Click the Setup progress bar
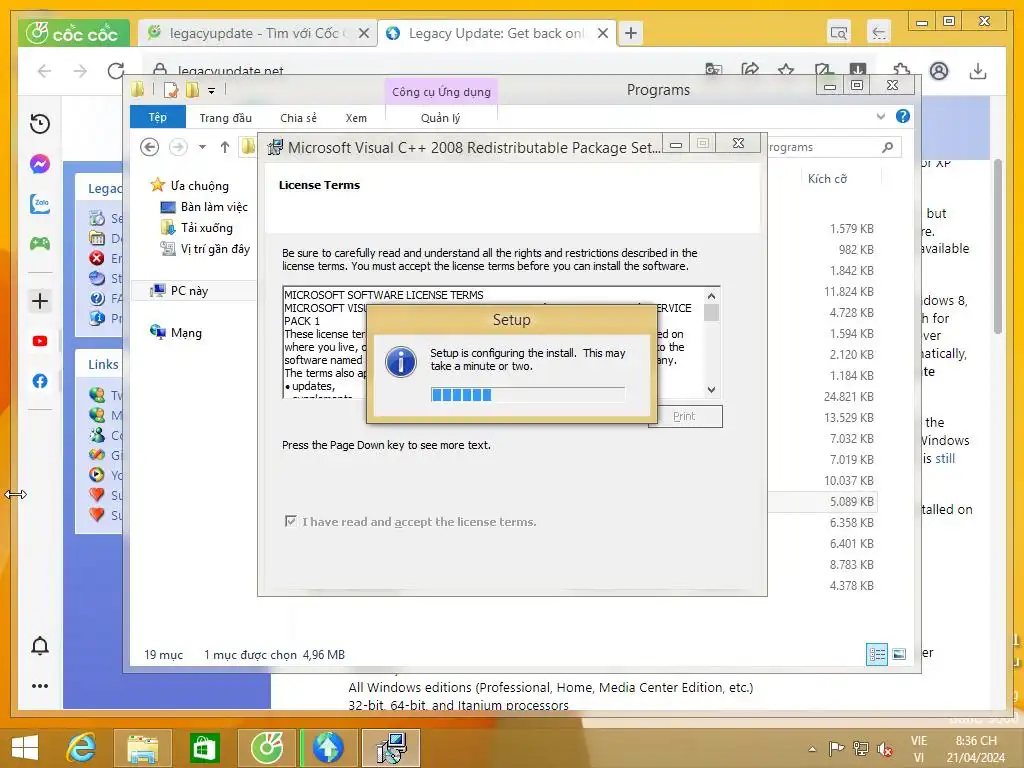The image size is (1024, 768). point(528,394)
